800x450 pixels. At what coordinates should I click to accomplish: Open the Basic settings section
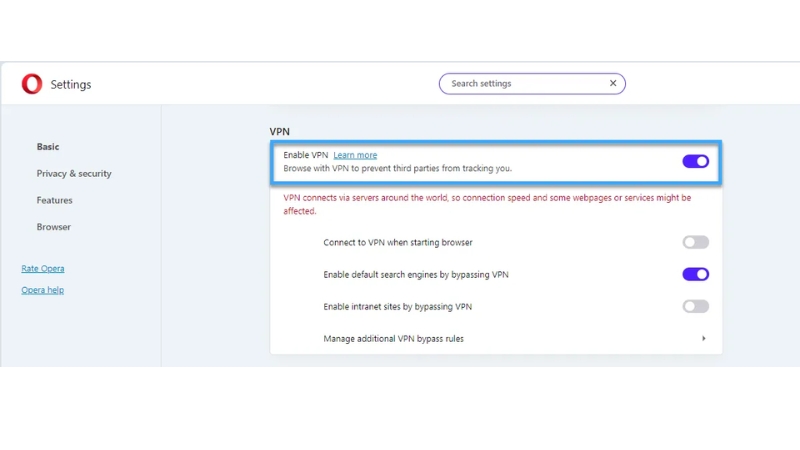point(48,147)
